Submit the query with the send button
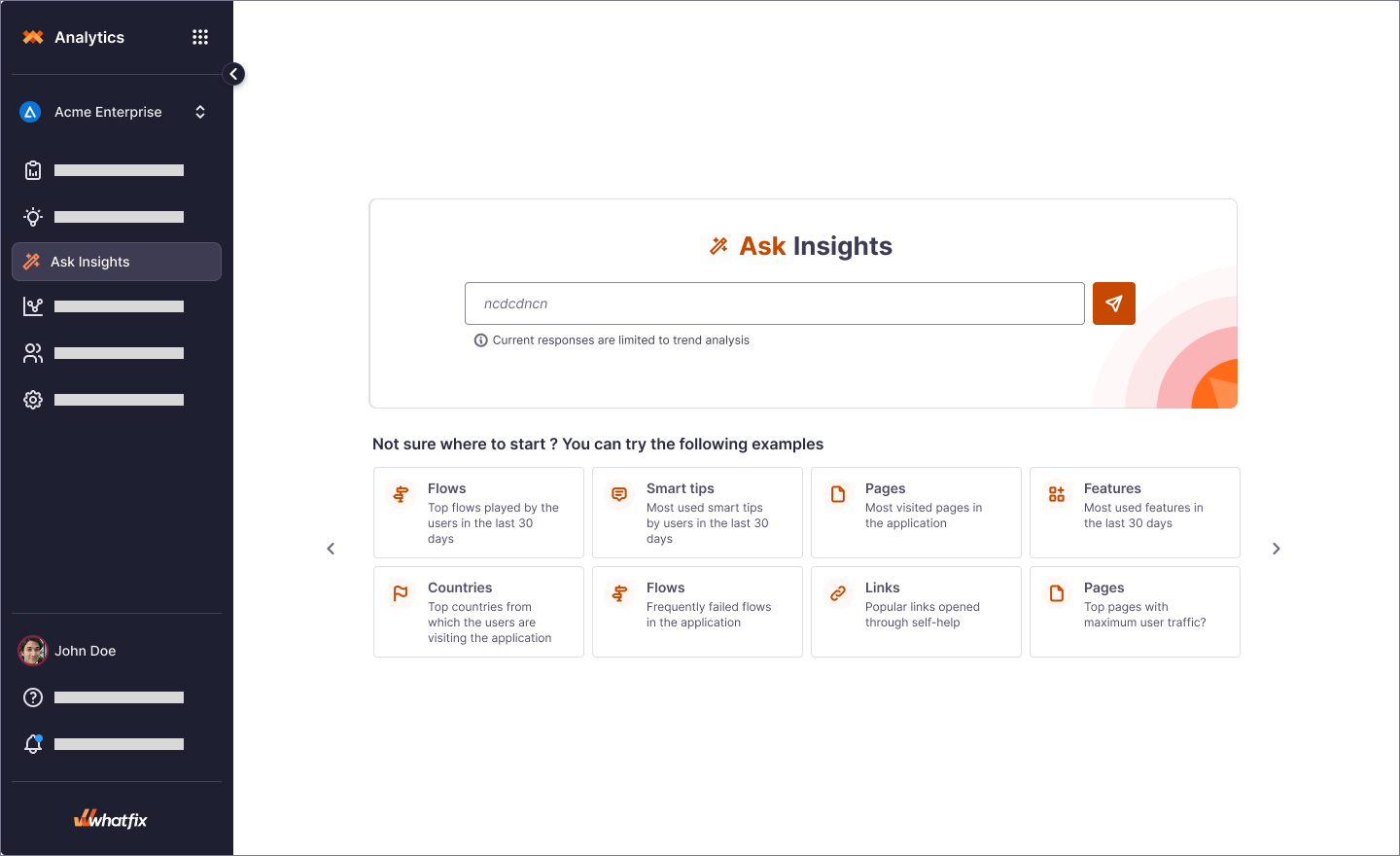1400x856 pixels. coord(1114,303)
